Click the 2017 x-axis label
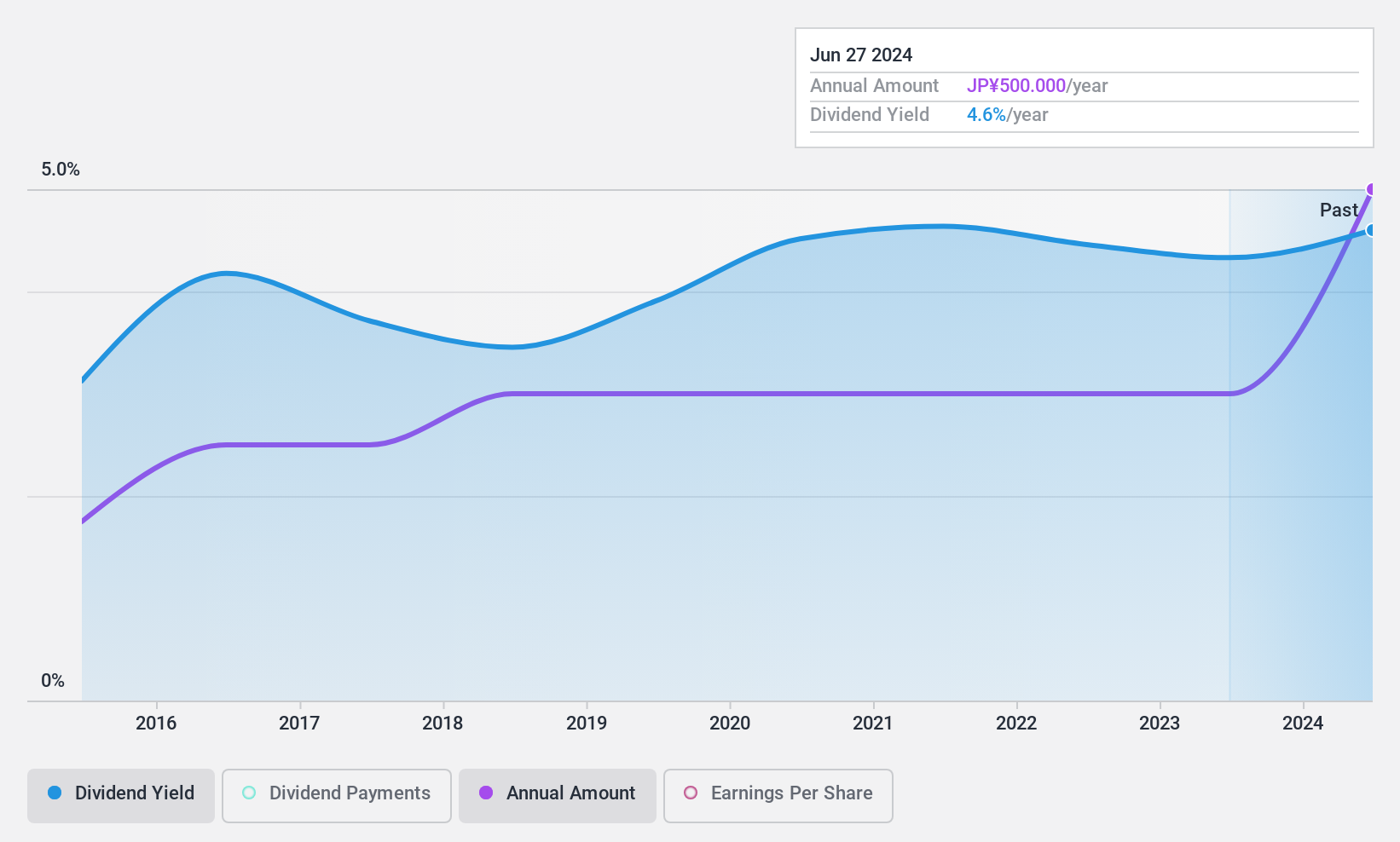The image size is (1400, 842). [299, 724]
